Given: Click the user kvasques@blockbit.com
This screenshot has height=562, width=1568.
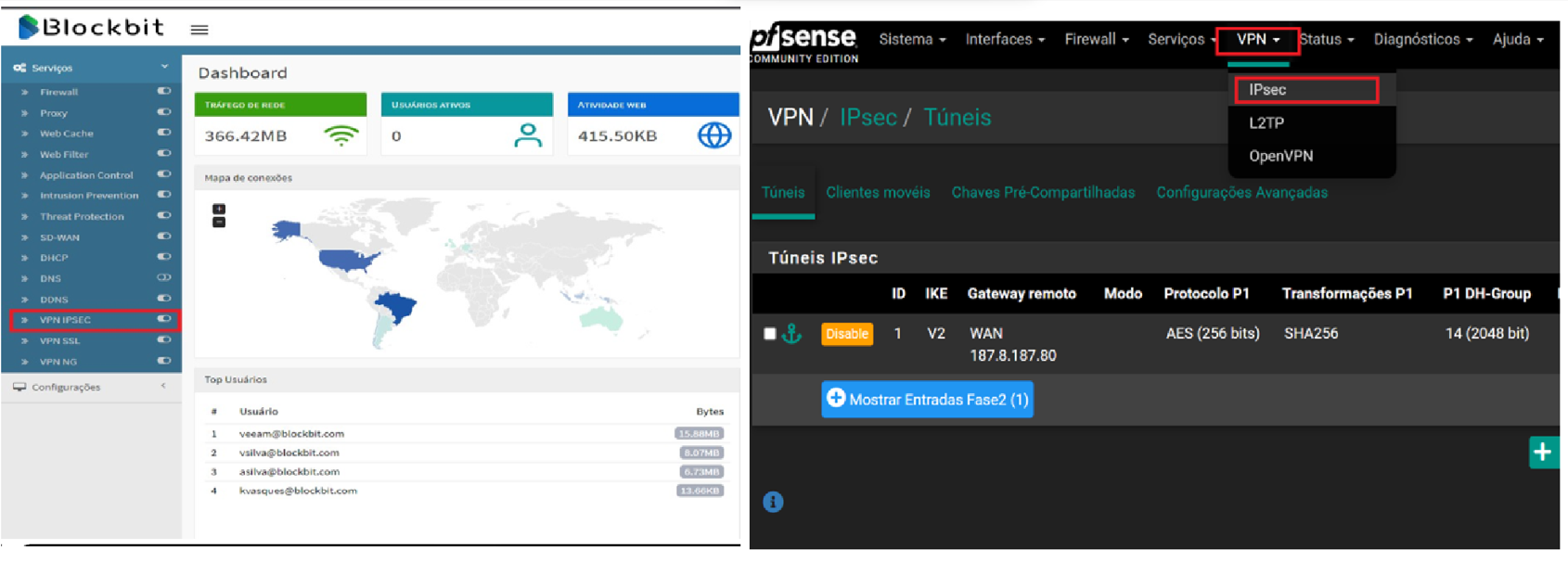Looking at the screenshot, I should click(298, 491).
